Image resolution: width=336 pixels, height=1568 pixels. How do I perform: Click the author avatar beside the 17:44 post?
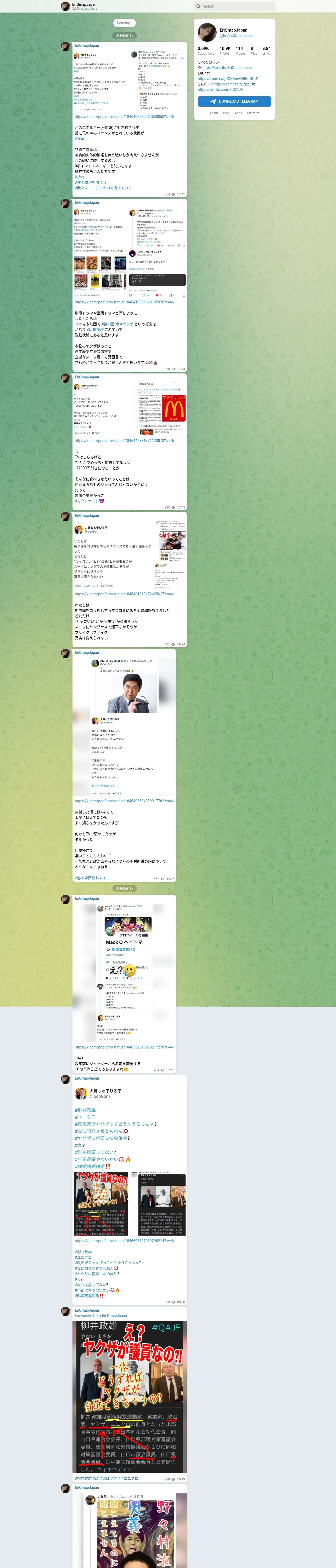click(65, 203)
